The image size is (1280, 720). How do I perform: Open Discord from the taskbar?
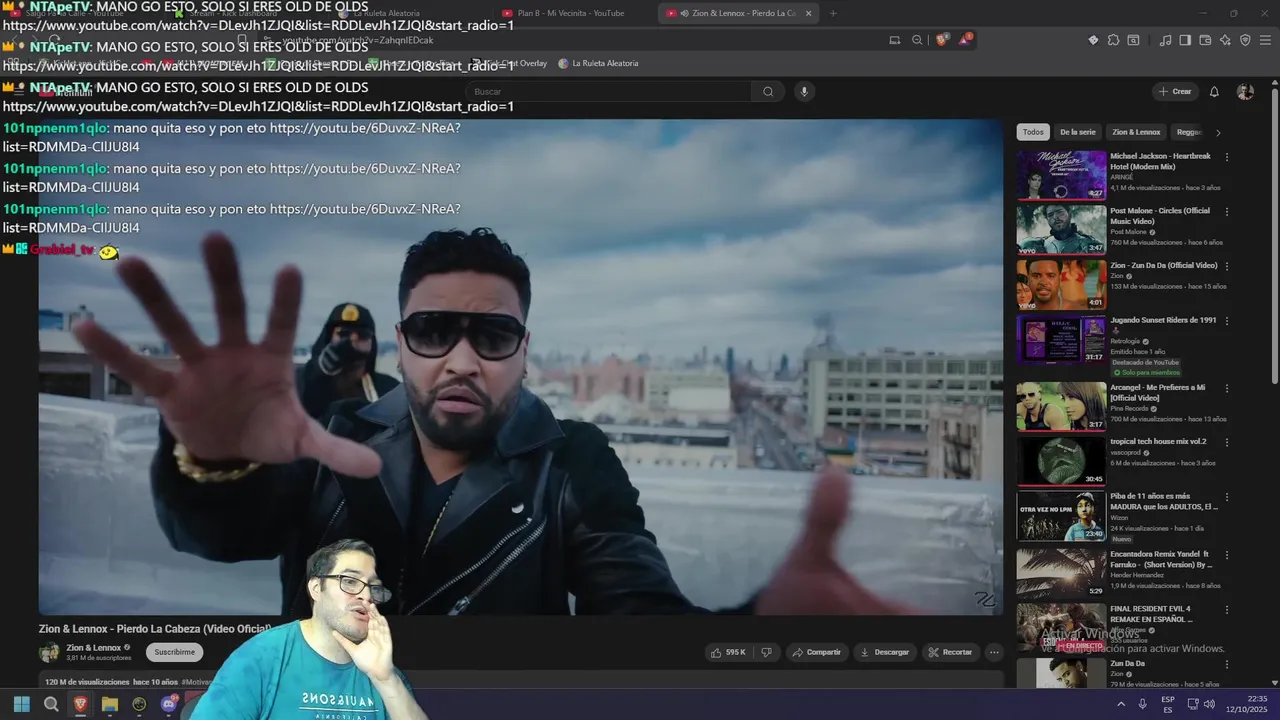pyautogui.click(x=169, y=704)
